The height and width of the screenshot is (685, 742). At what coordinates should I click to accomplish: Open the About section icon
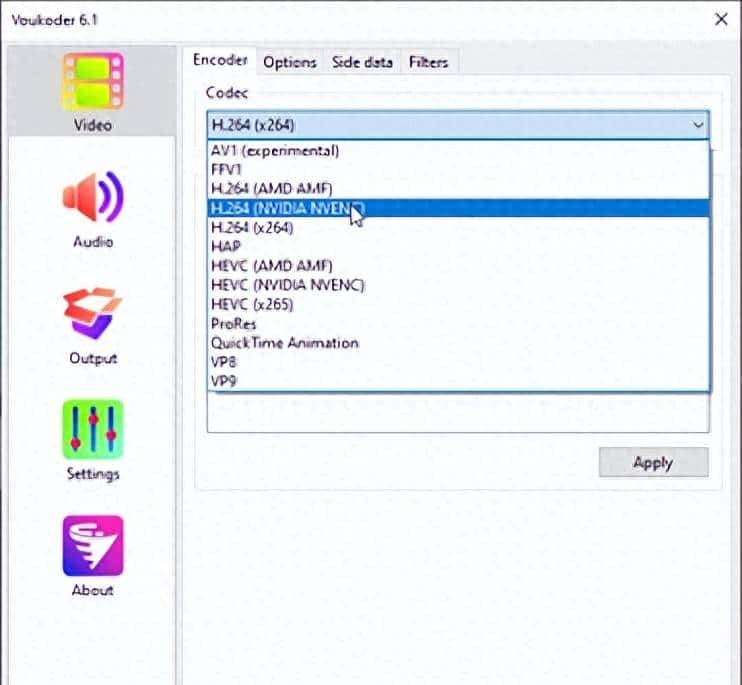(x=93, y=545)
